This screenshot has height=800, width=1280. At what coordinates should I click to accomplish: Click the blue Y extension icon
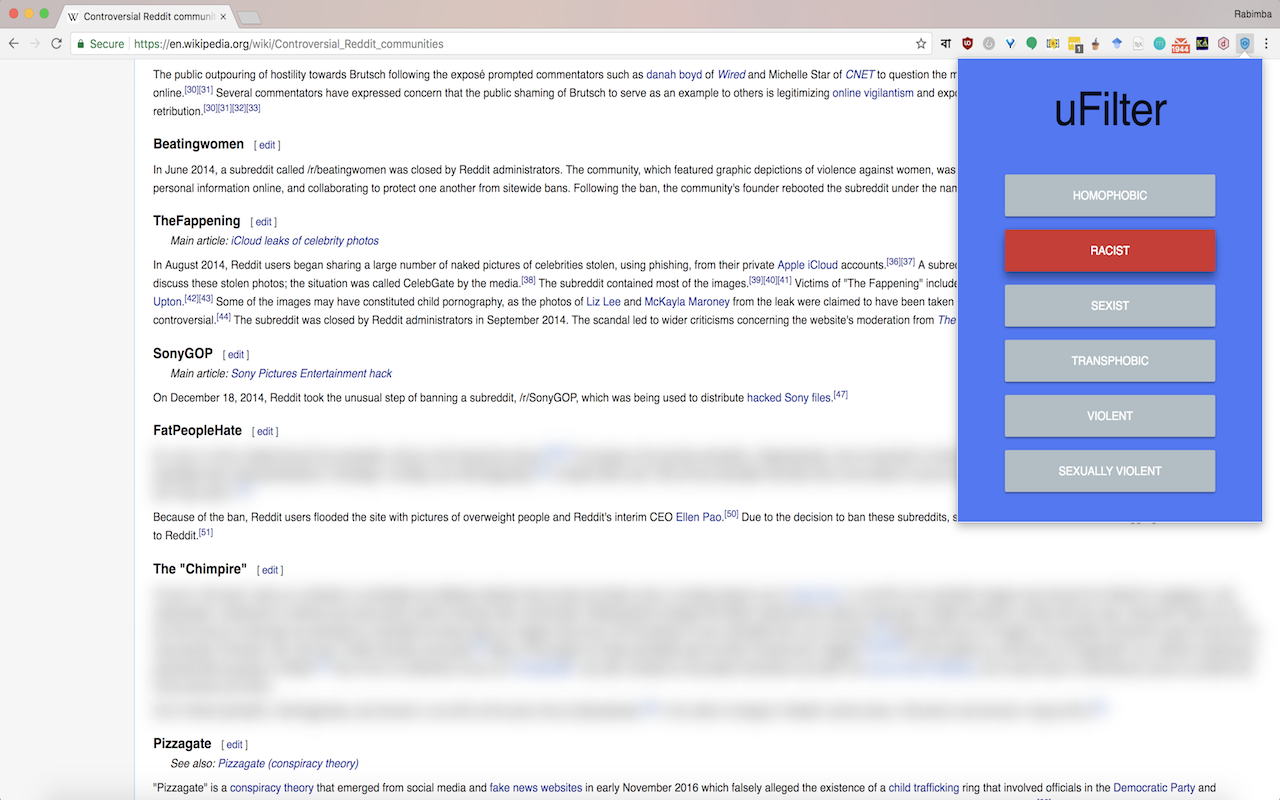[1010, 44]
